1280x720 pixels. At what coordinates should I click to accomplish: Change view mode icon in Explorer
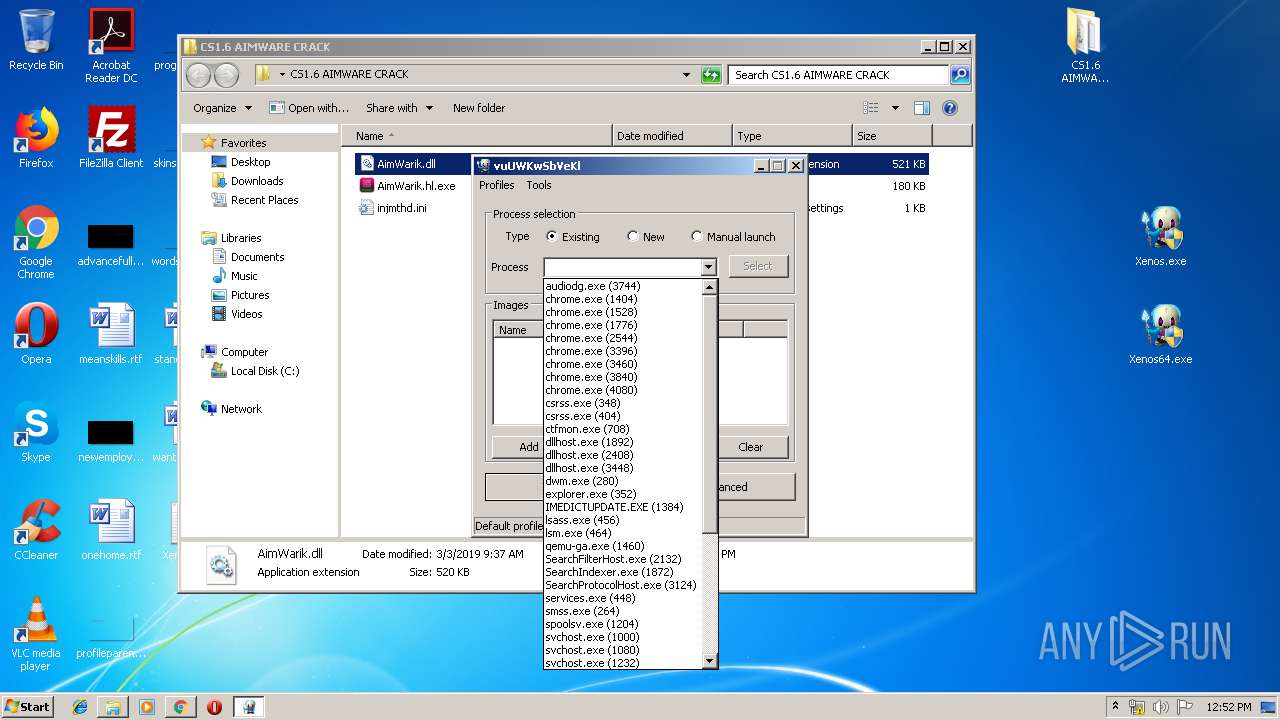pos(871,108)
